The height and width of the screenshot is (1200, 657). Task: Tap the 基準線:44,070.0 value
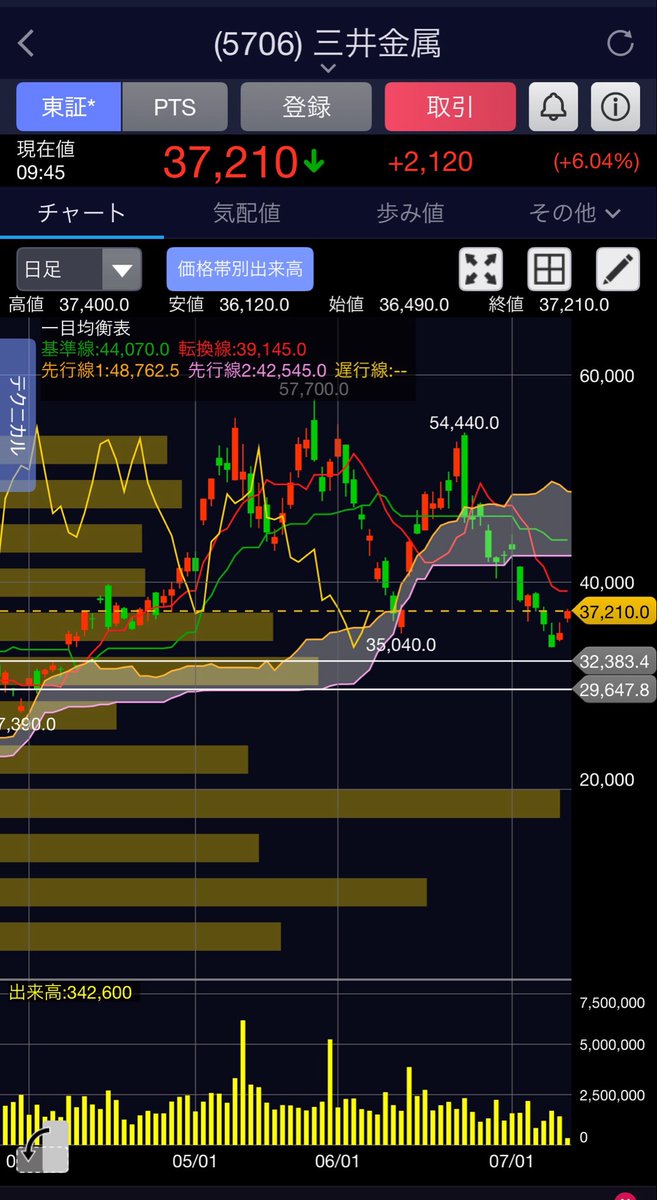[x=105, y=349]
